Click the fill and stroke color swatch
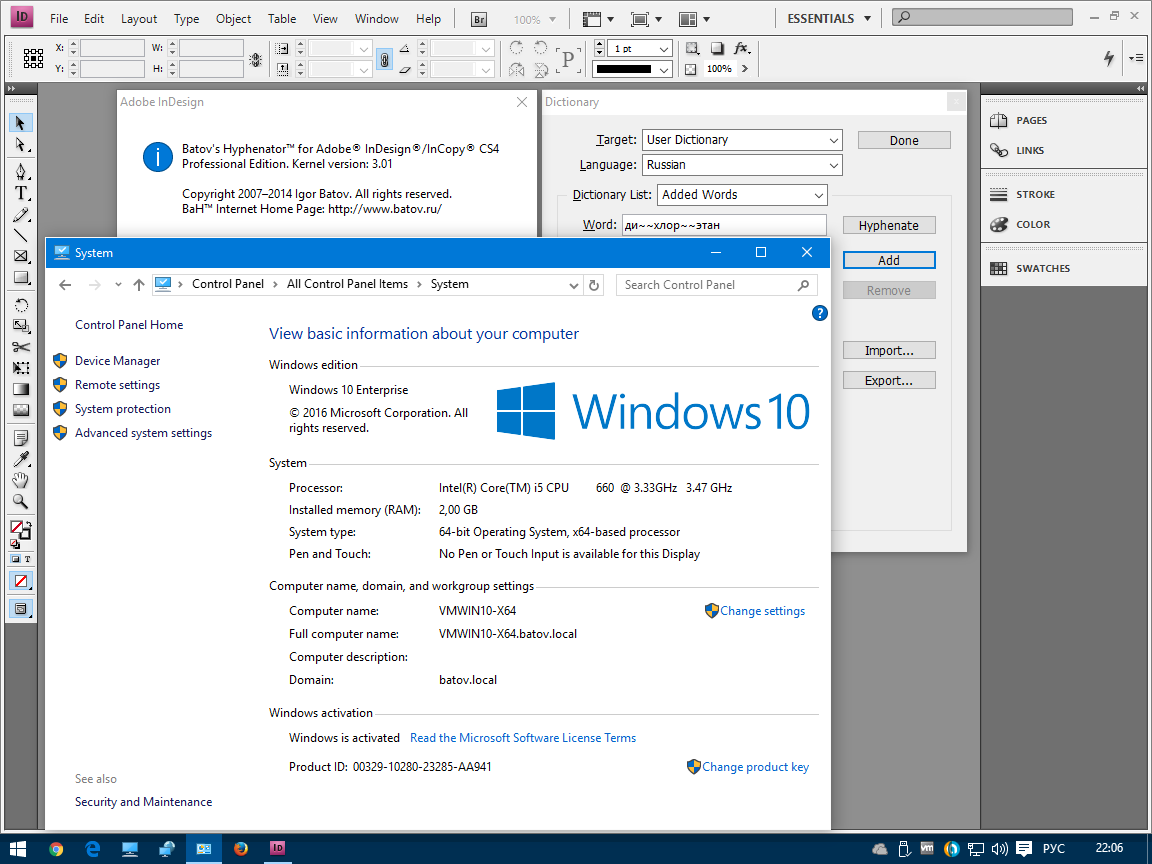1152x864 pixels. coord(20,528)
